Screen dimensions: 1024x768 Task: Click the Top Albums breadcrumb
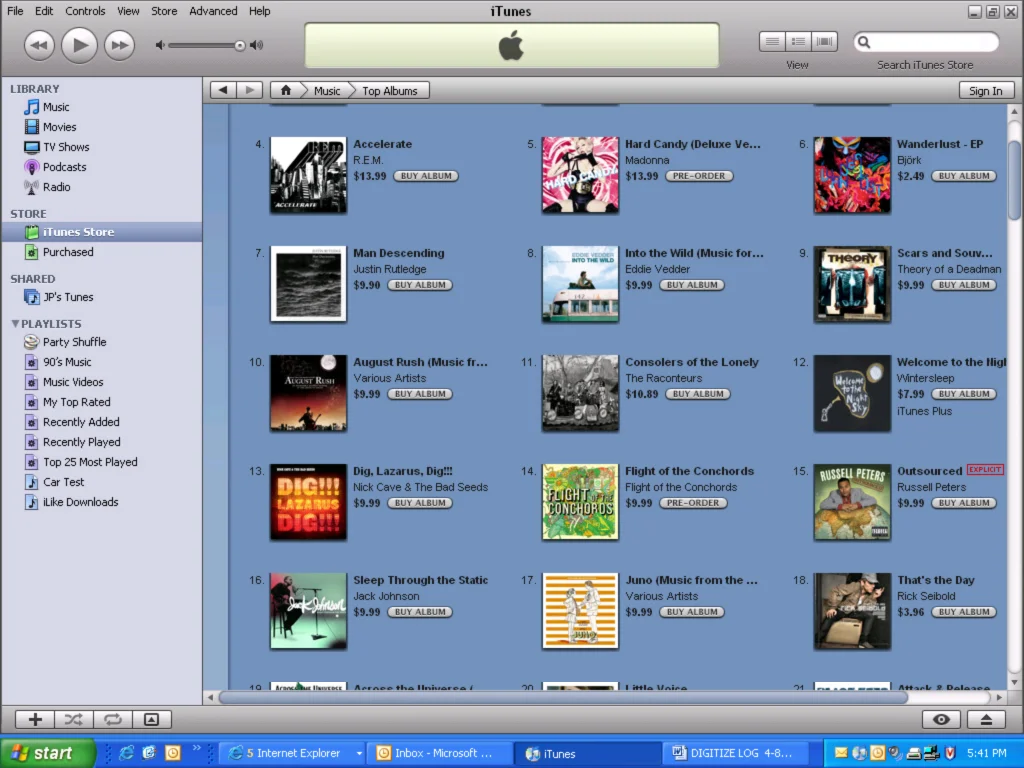(x=390, y=91)
